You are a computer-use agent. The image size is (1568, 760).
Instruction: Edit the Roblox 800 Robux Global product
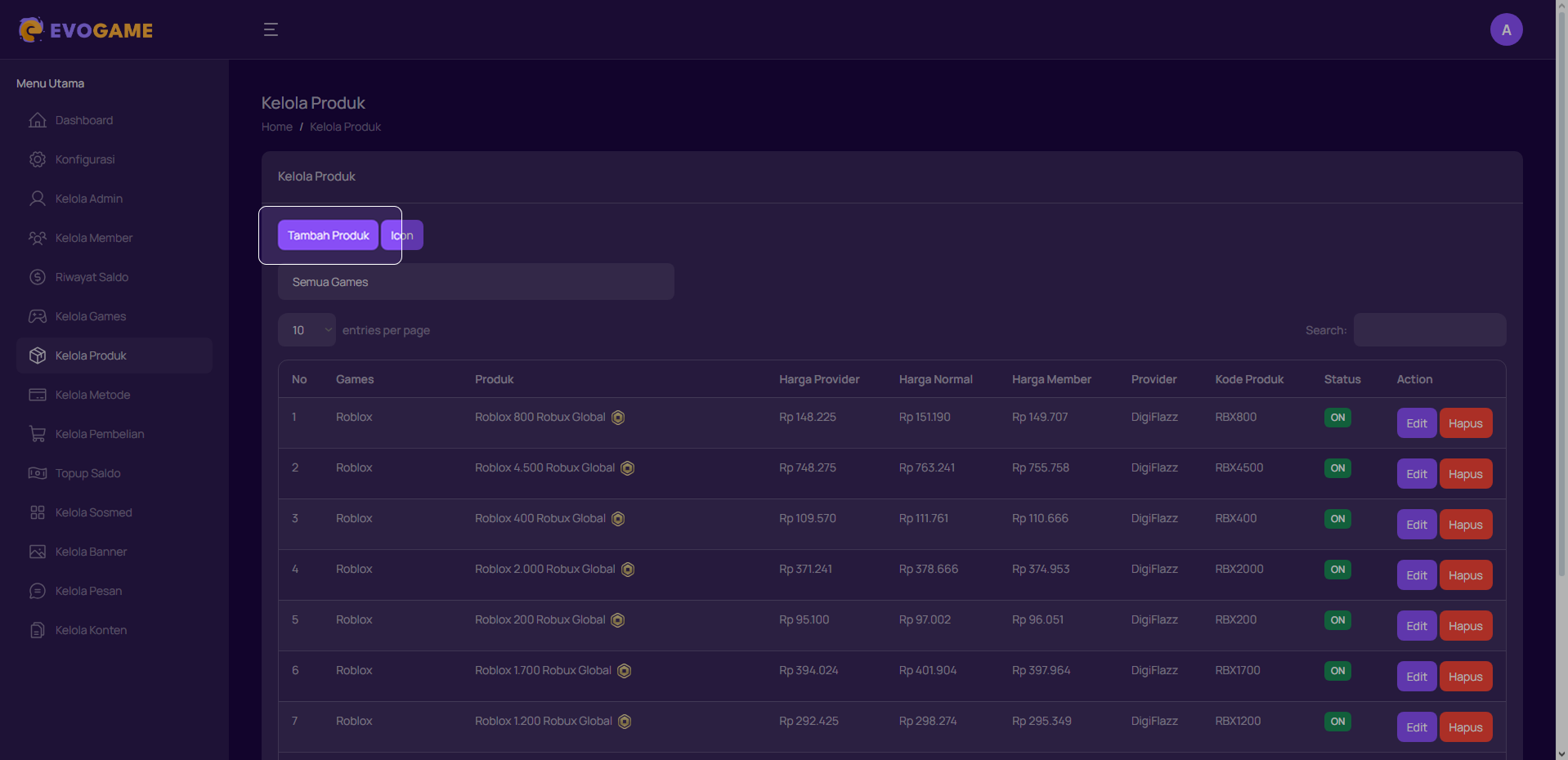[x=1417, y=423]
